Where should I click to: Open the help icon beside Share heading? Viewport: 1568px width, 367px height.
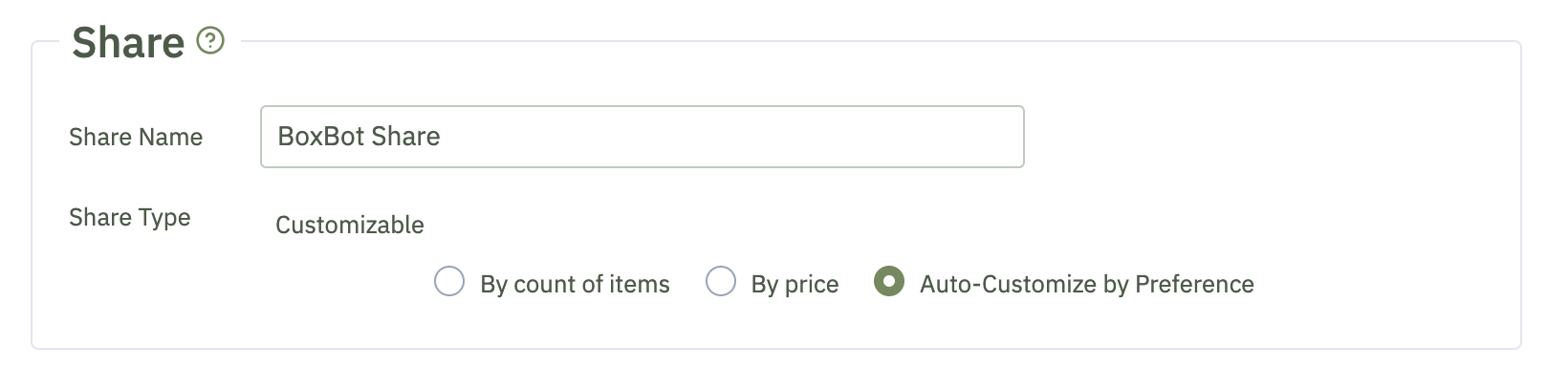pyautogui.click(x=210, y=41)
